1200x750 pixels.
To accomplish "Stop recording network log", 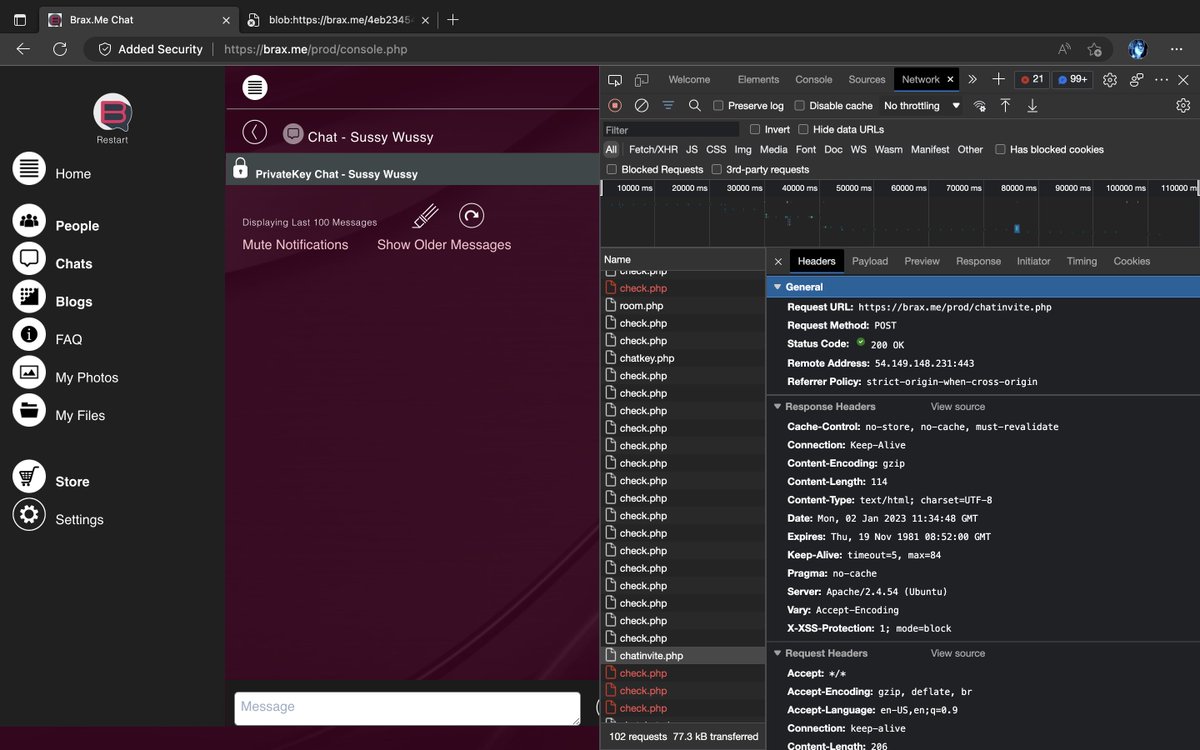I will click(x=615, y=105).
